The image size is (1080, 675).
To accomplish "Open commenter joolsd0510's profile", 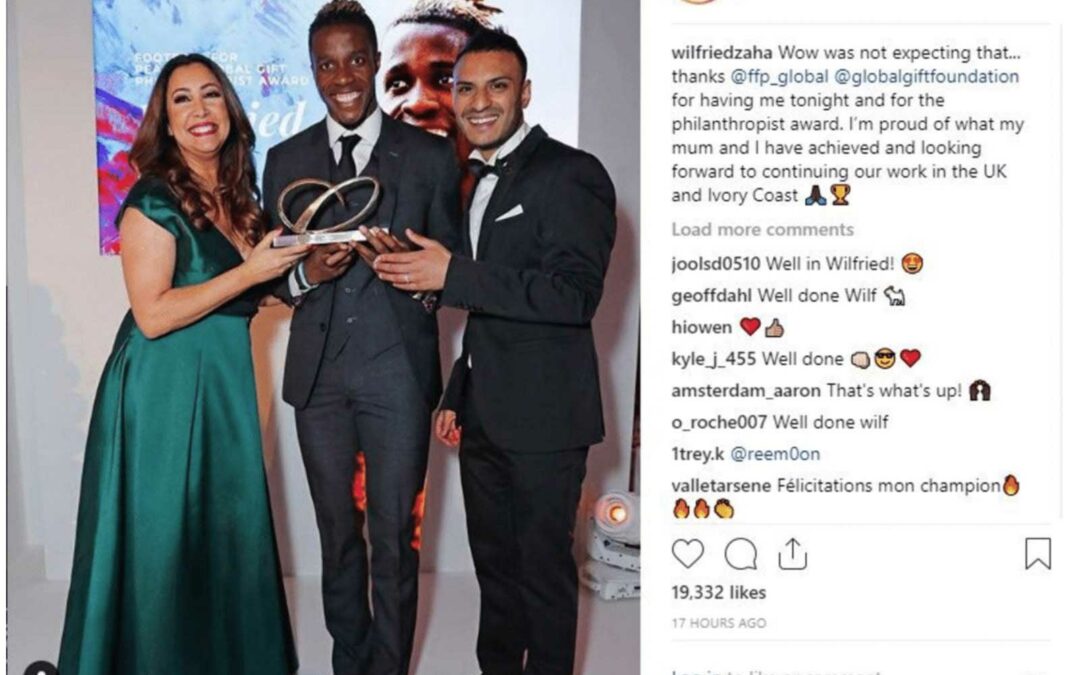I will point(716,264).
